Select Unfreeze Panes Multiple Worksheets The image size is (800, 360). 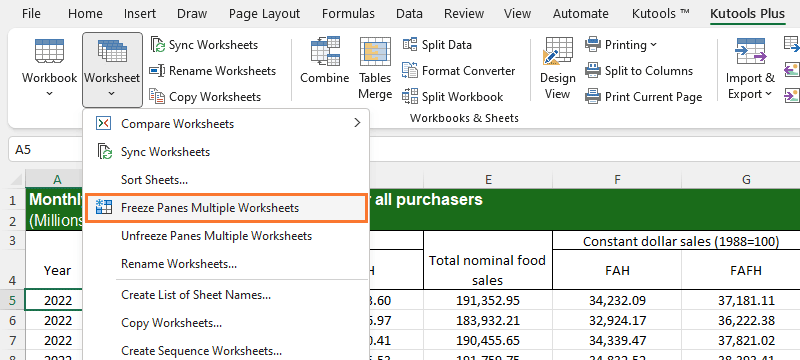coord(226,236)
